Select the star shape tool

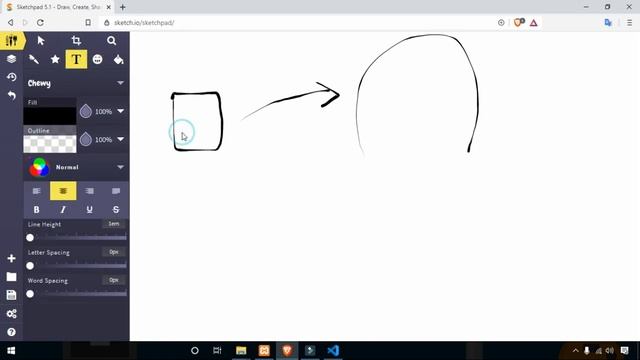pyautogui.click(x=55, y=60)
